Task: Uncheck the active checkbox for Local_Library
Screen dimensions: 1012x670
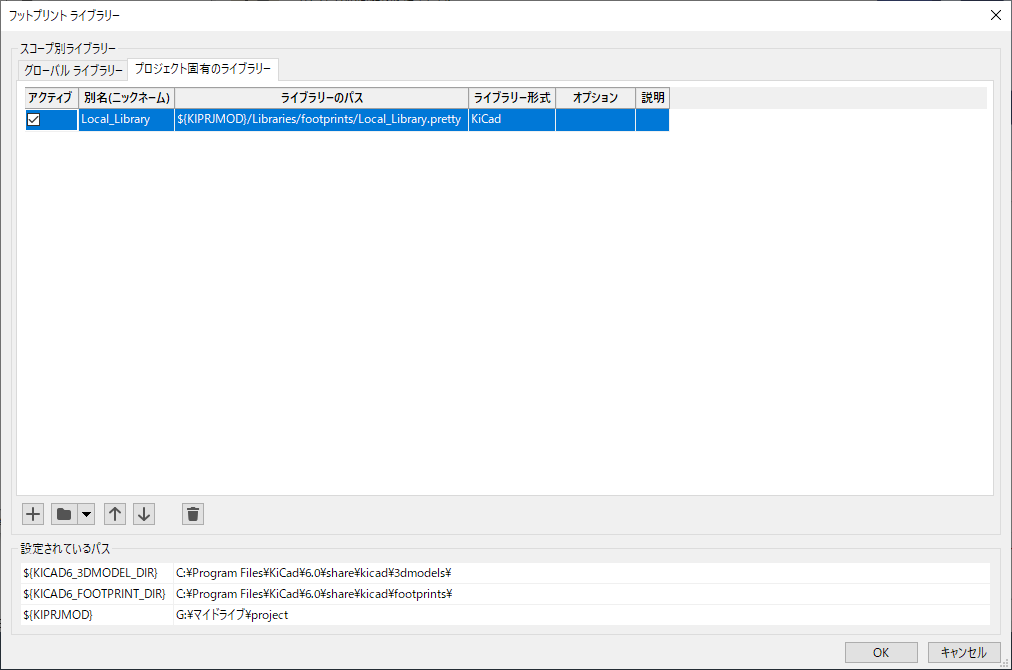Action: 33,120
